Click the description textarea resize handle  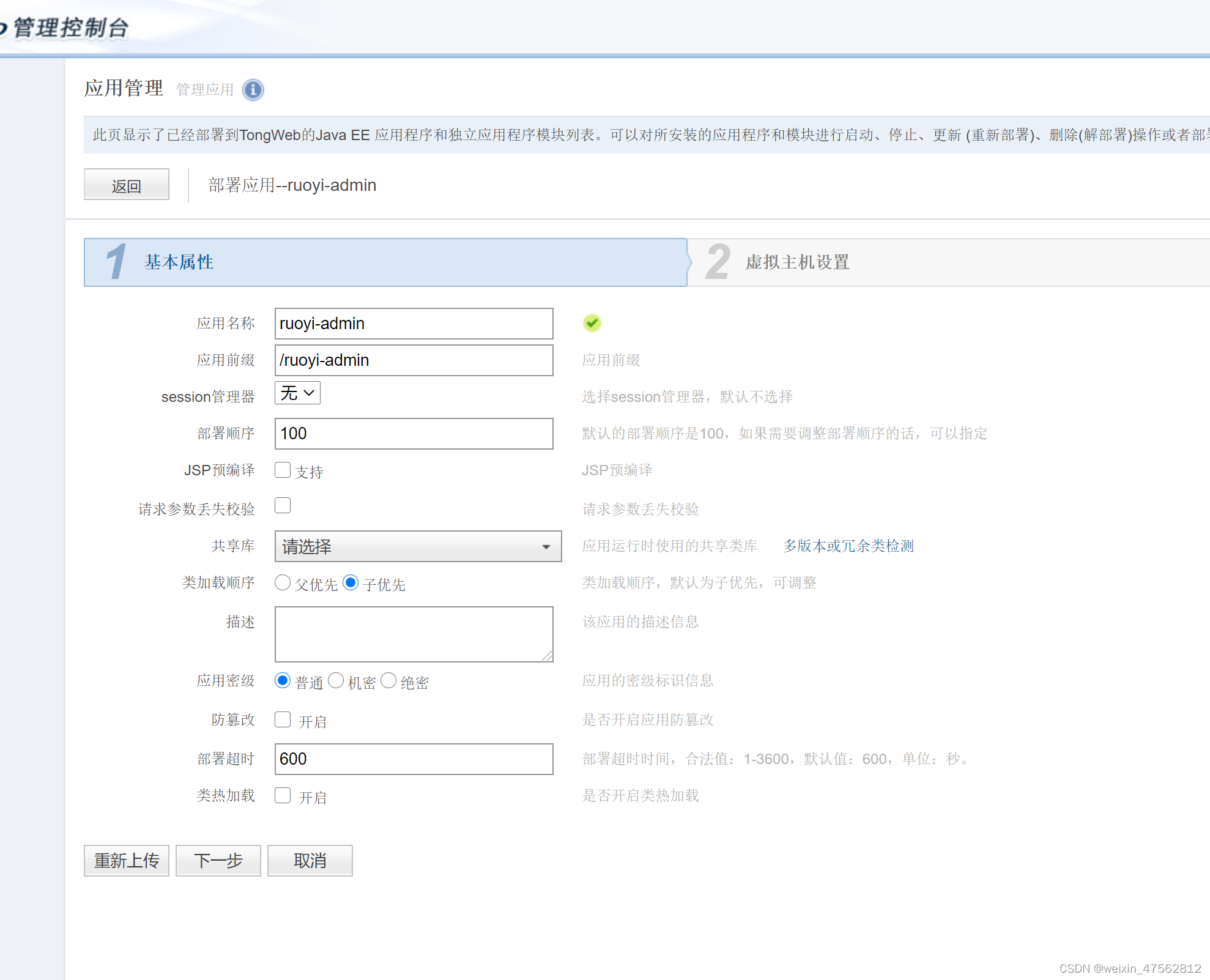547,656
